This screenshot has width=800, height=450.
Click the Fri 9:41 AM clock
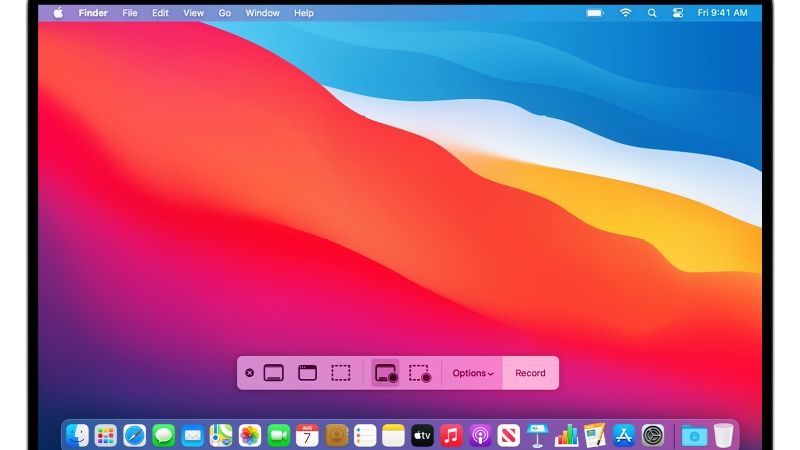tap(722, 13)
